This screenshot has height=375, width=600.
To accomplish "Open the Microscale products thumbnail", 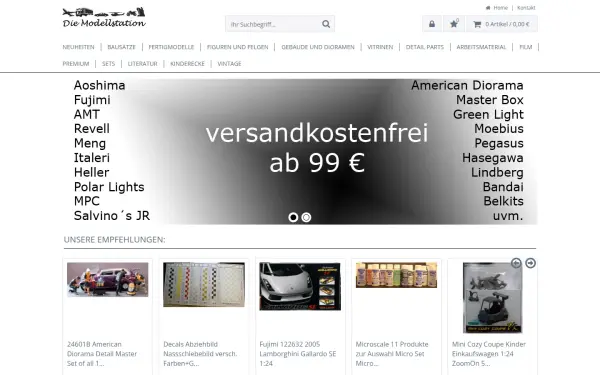I will pos(396,275).
